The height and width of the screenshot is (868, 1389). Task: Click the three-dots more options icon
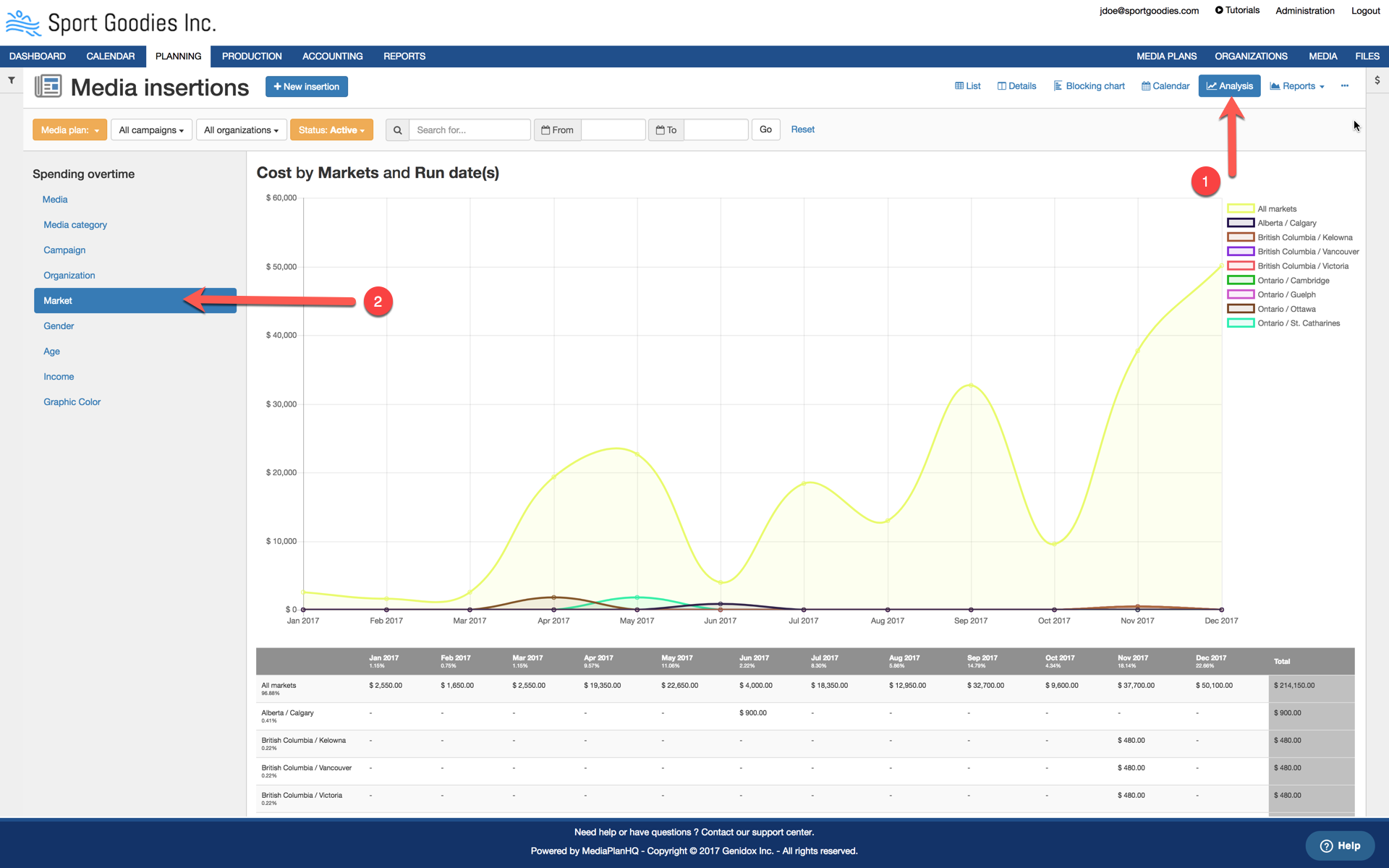click(x=1344, y=86)
